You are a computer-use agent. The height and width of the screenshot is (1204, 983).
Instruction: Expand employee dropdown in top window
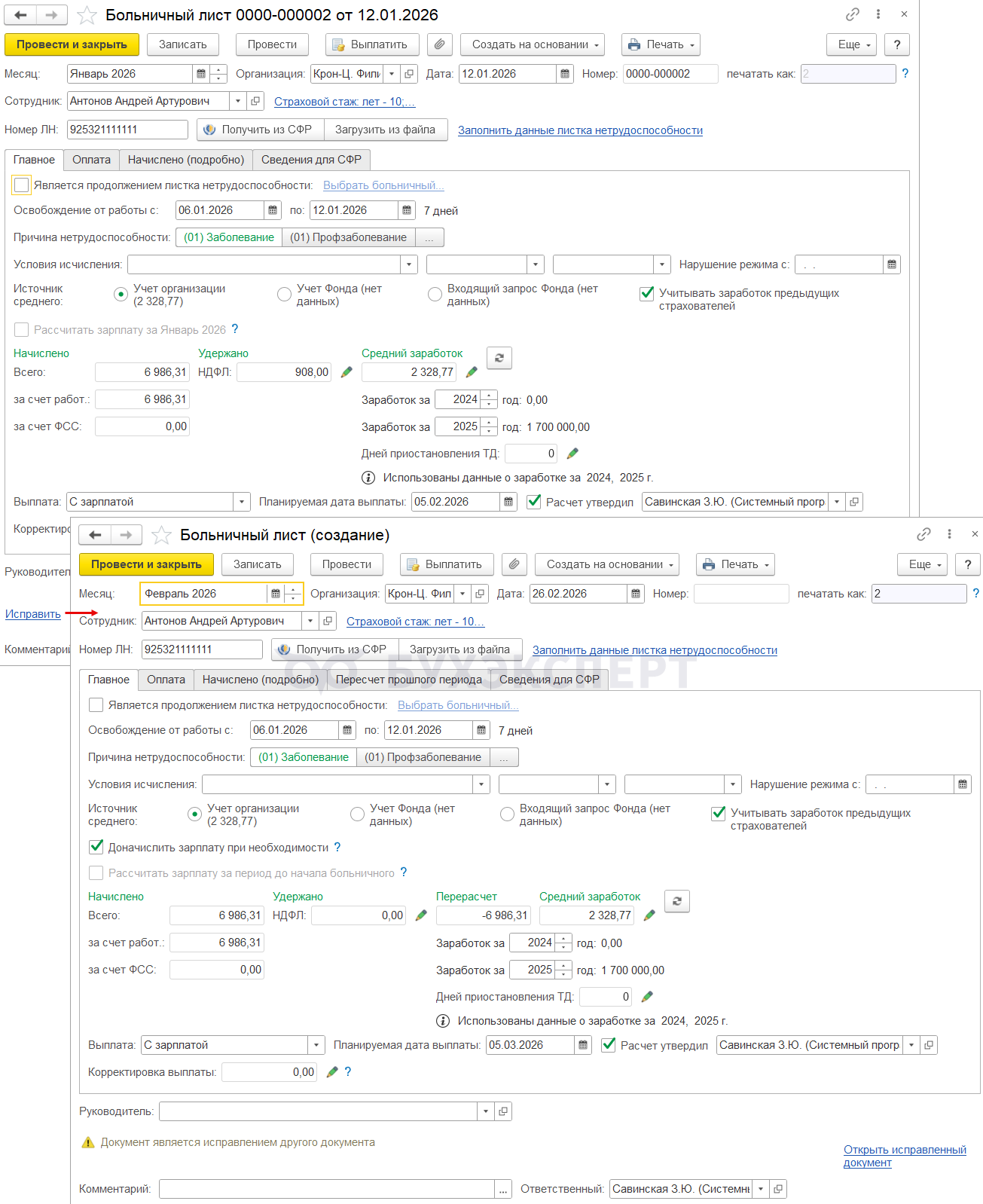tap(239, 101)
